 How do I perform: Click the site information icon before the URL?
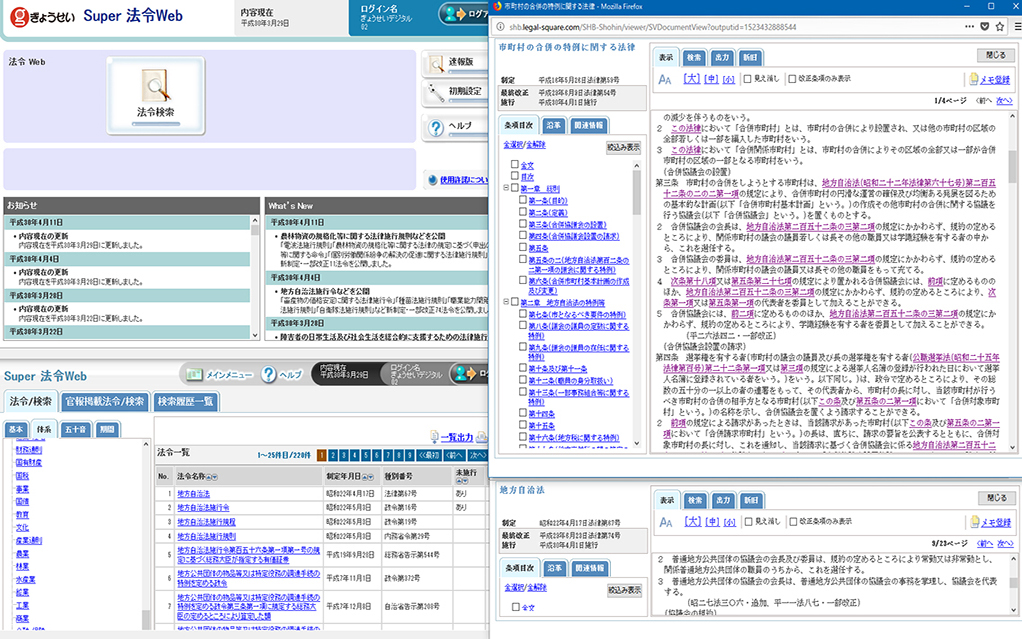click(x=501, y=27)
